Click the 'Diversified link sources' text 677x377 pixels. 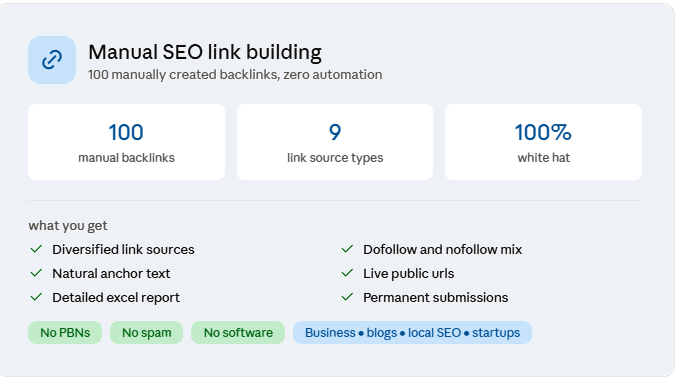[123, 250]
